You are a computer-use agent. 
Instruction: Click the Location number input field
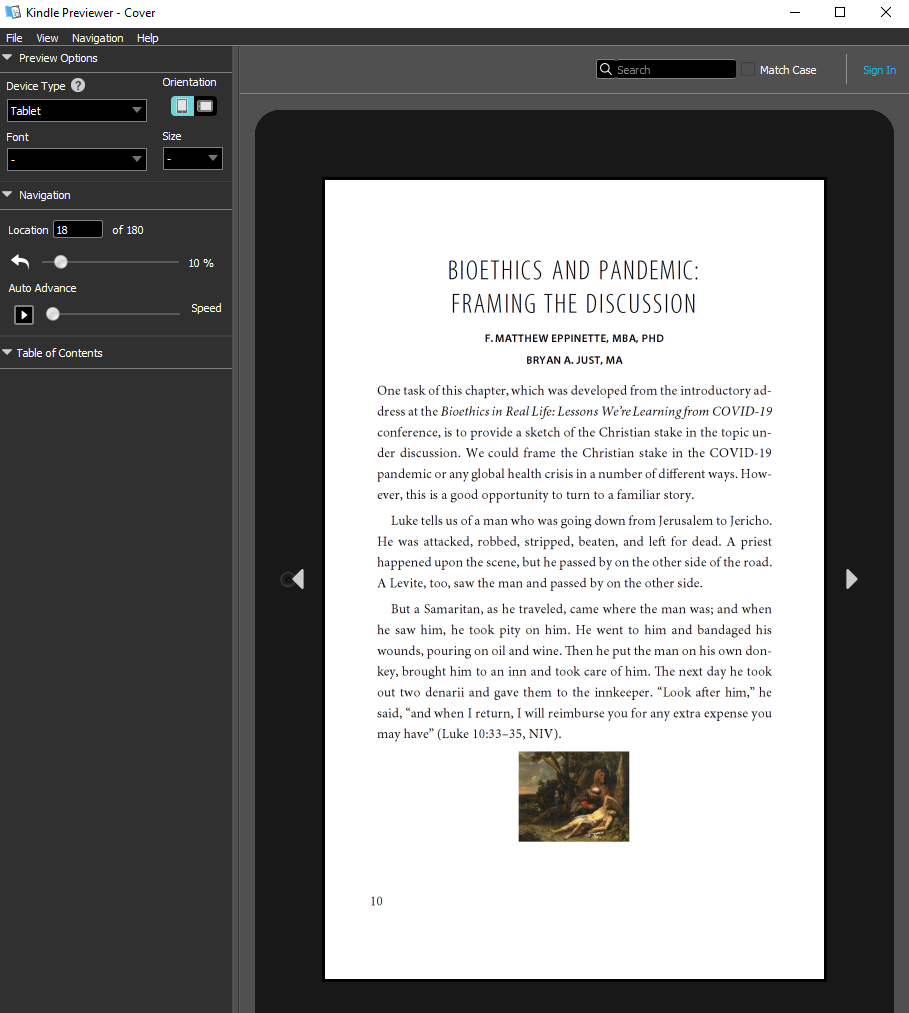point(78,229)
